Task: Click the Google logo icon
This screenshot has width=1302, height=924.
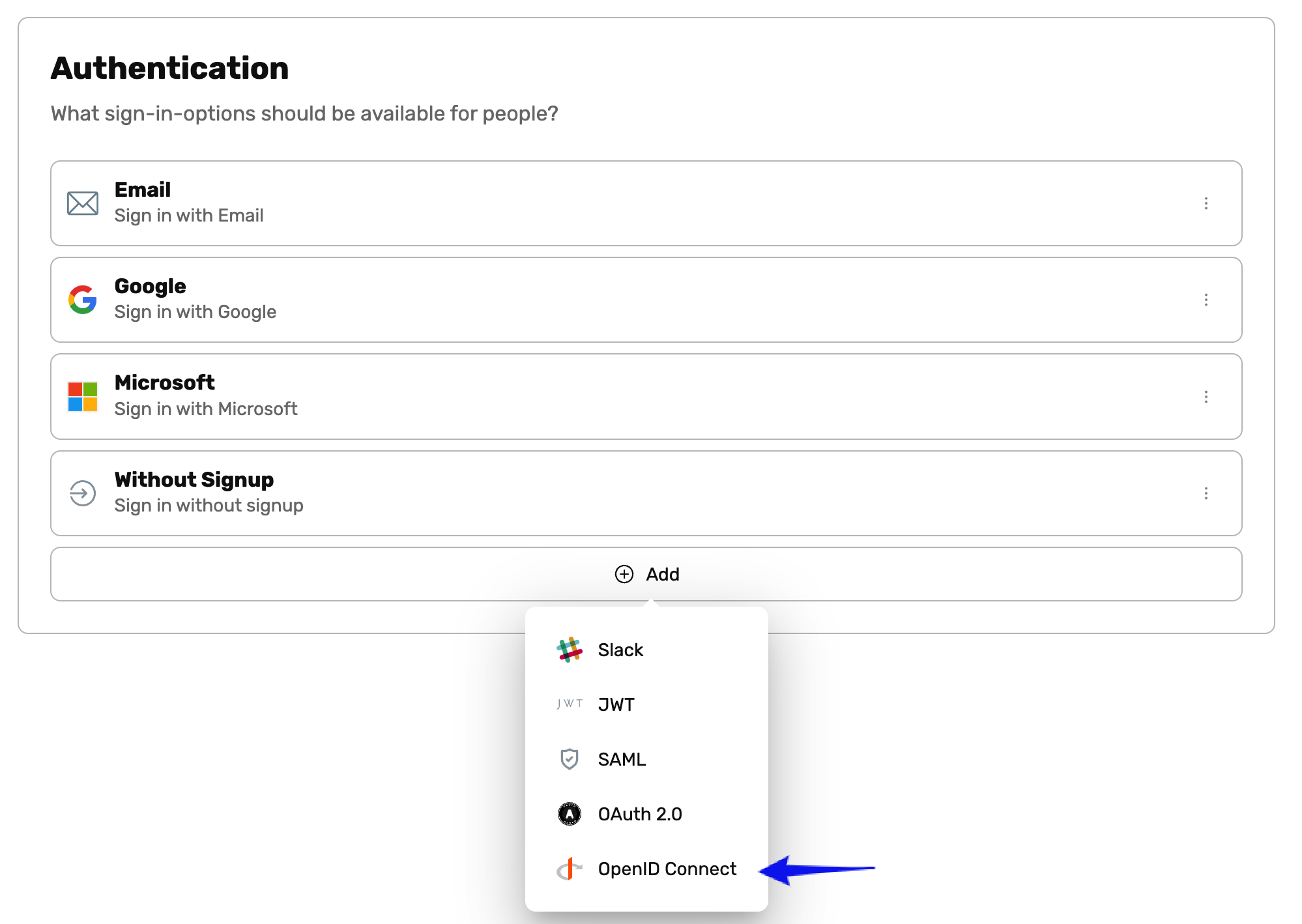Action: point(82,299)
